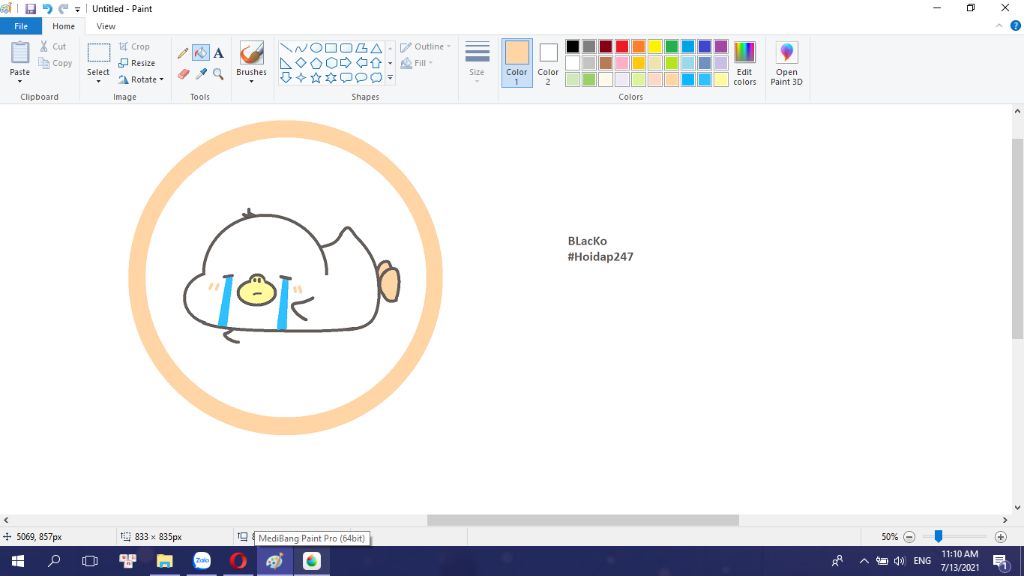Click the Redo arrow in title bar
1024x576 pixels.
63,9
